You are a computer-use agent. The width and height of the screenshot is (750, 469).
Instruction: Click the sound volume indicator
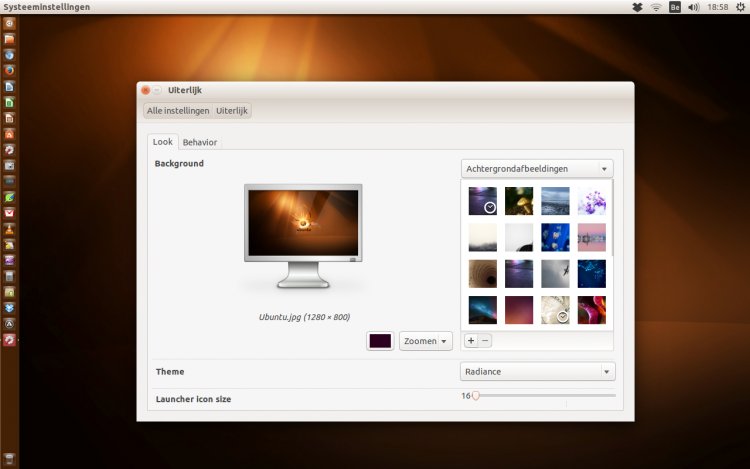coord(695,7)
